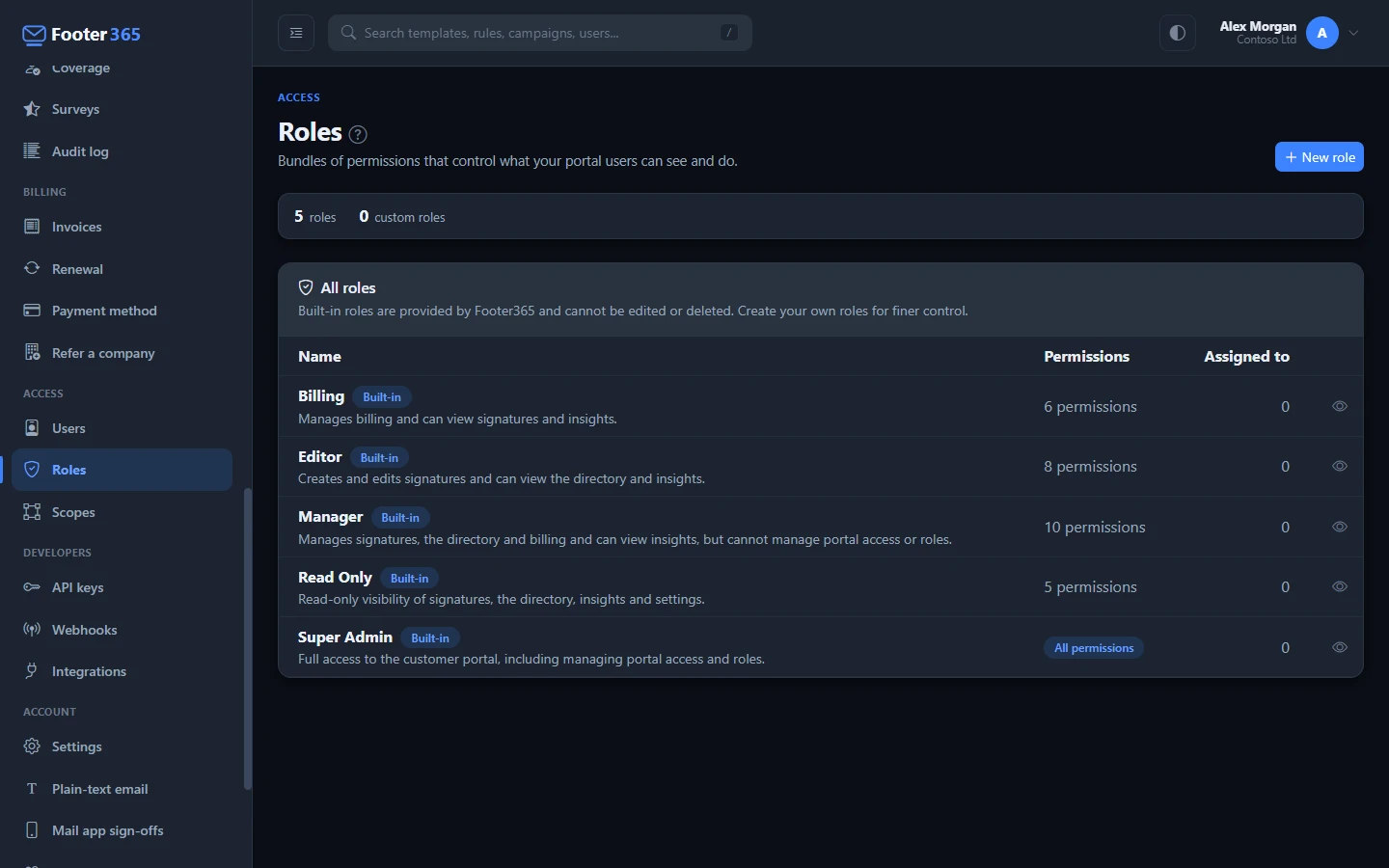This screenshot has height=868, width=1389.
Task: Open the Users icon in sidebar
Action: click(x=32, y=427)
